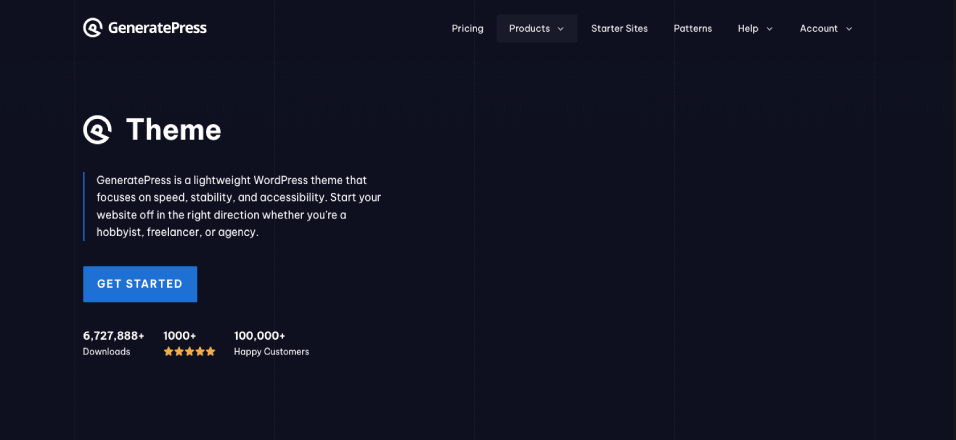Viewport: 956px width, 440px height.
Task: Click the GeneratePress logo icon in header
Action: click(93, 28)
